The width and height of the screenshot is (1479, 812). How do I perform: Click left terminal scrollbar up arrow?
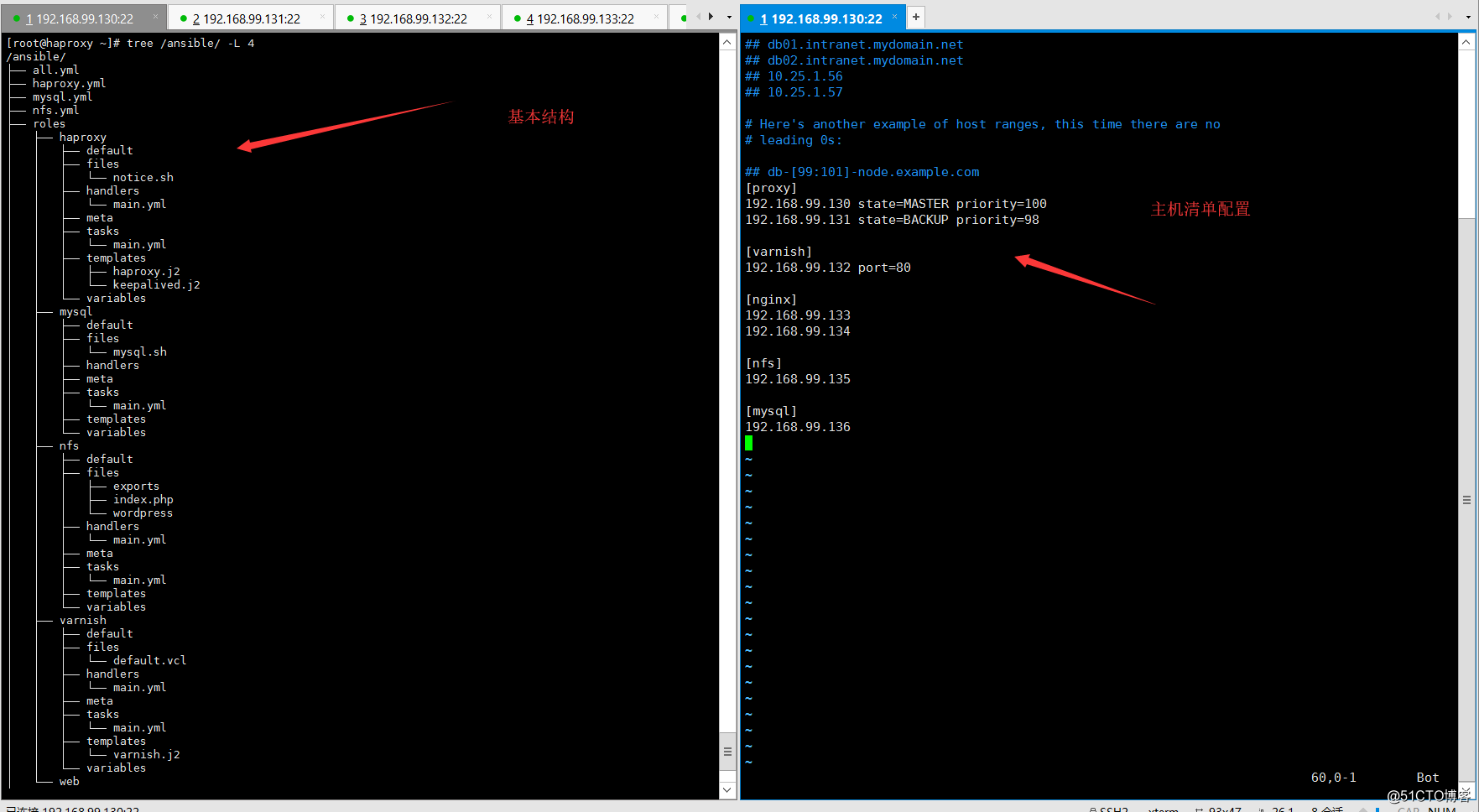click(x=727, y=42)
